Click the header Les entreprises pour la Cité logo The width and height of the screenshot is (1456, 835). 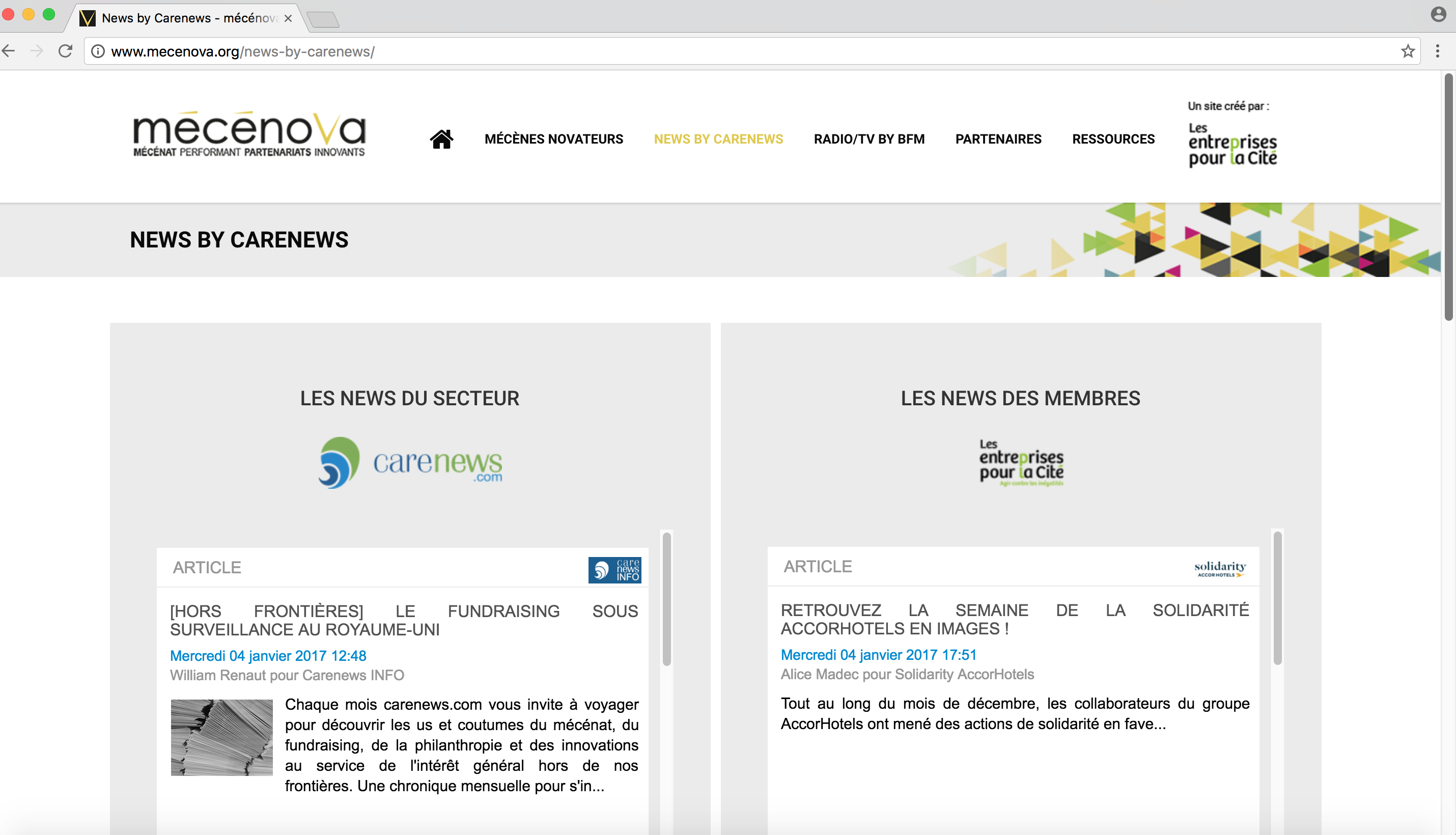click(x=1233, y=145)
